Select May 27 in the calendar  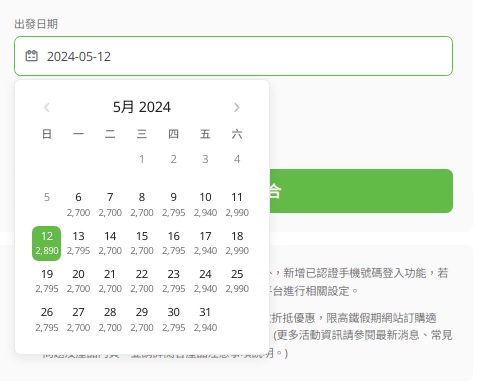click(x=78, y=319)
